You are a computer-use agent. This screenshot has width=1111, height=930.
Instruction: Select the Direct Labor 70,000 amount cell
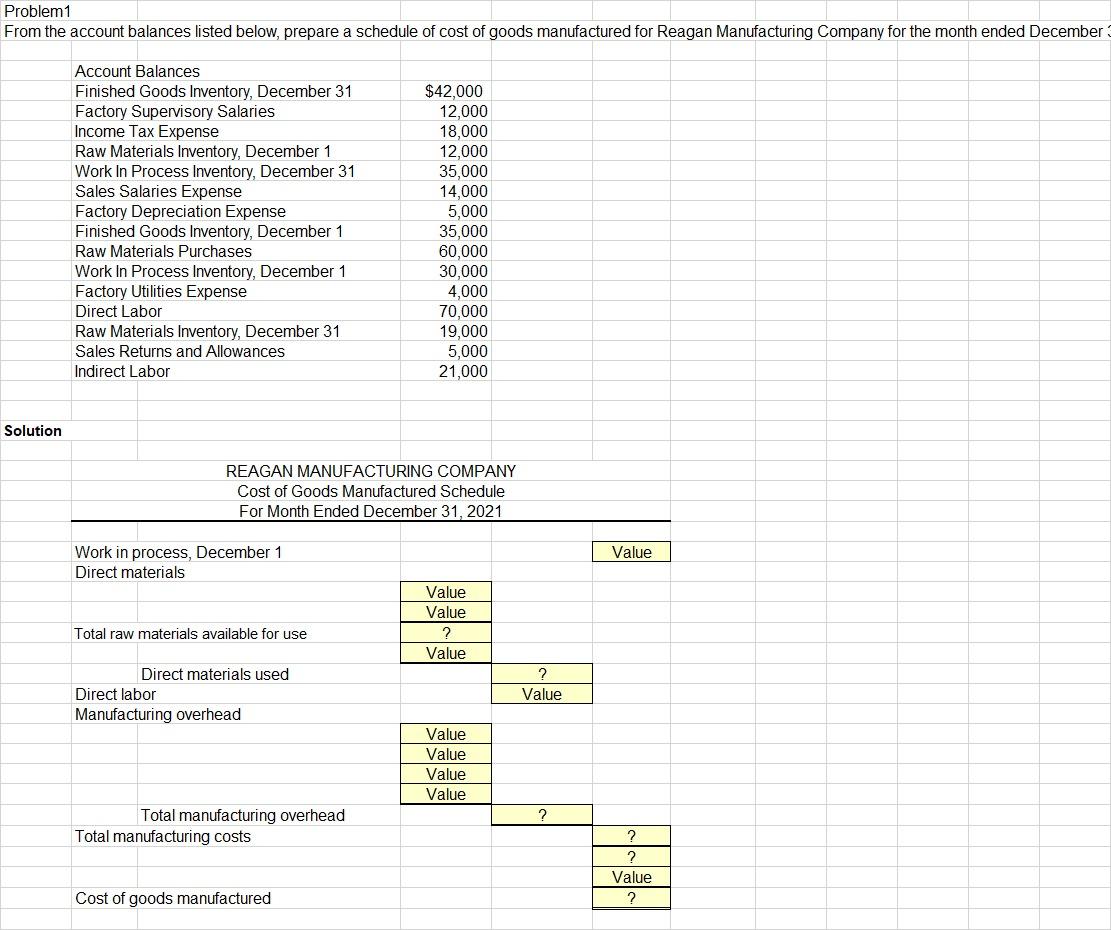pyautogui.click(x=465, y=311)
